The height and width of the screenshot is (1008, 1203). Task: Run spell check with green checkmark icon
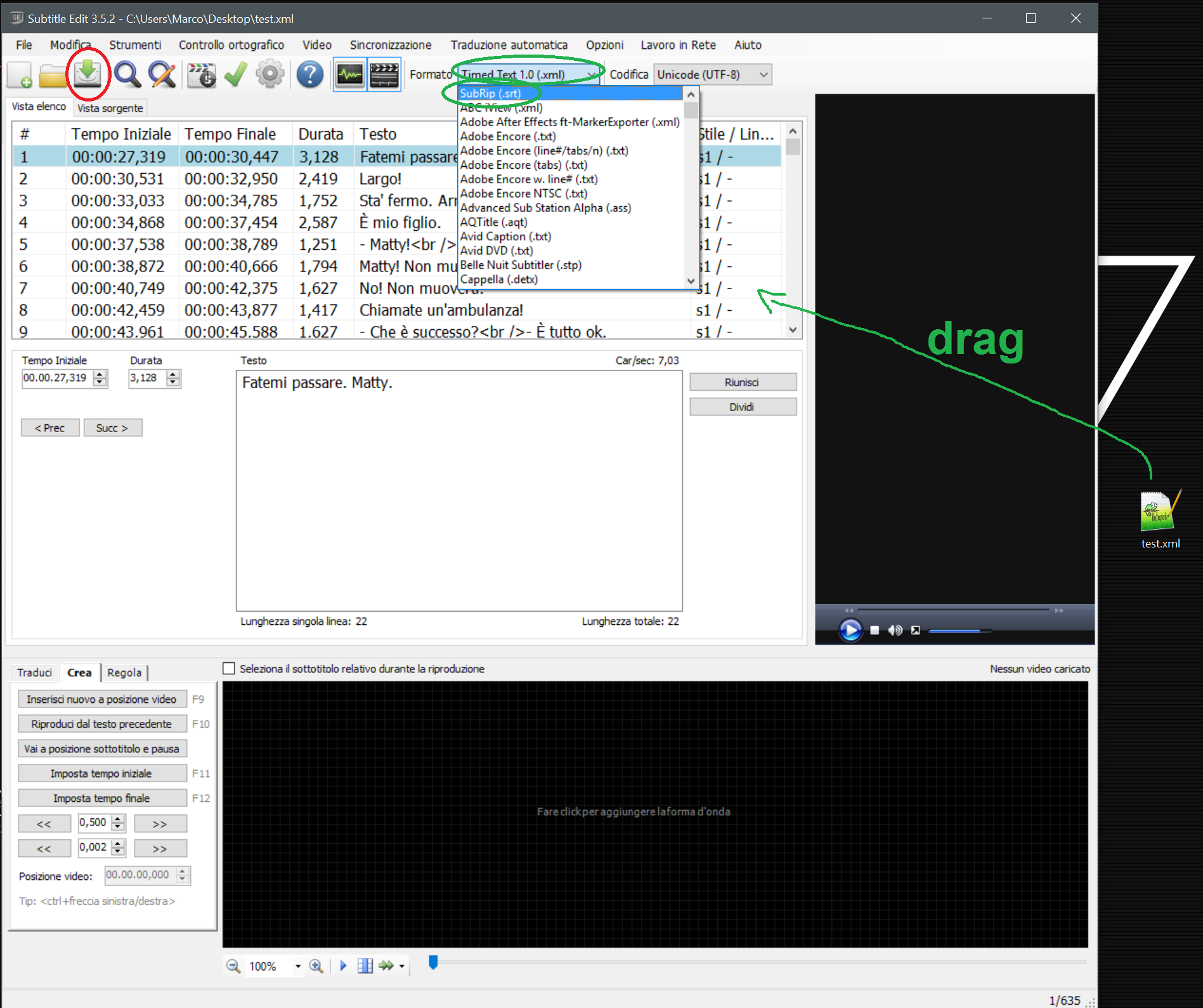[x=236, y=75]
